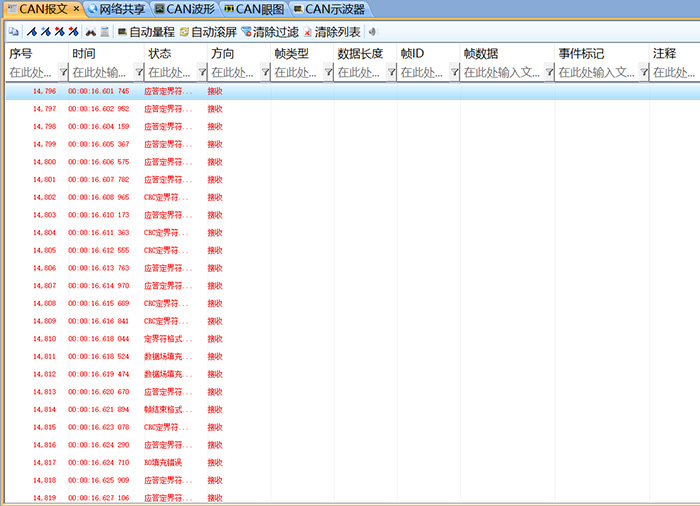Click the first blue marker tool icon
The image size is (700, 506).
[x=32, y=32]
